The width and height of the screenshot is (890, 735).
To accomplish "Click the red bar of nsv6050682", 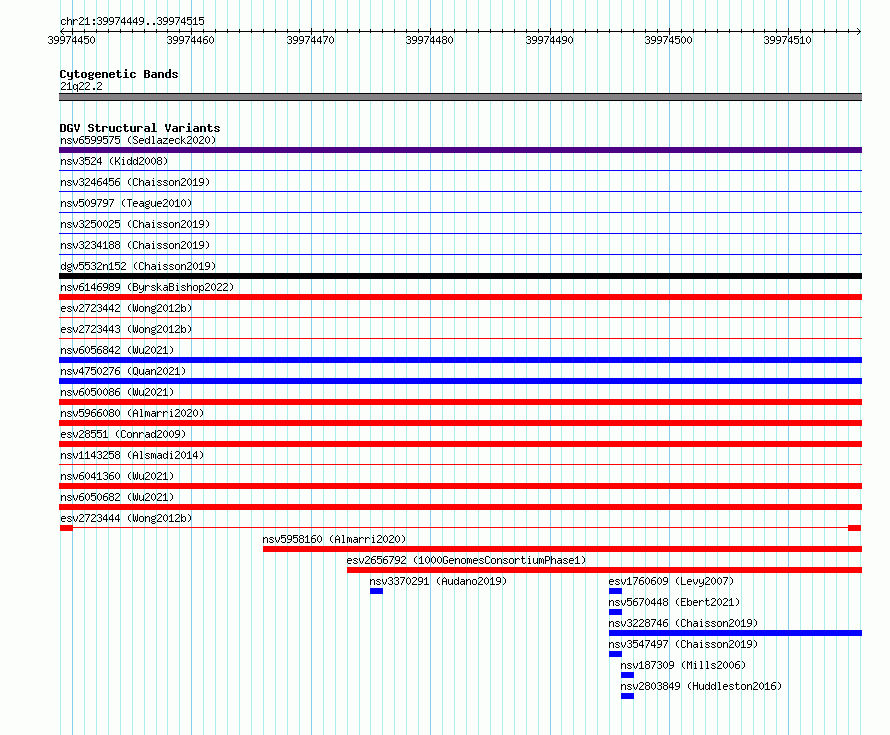I will (x=460, y=507).
